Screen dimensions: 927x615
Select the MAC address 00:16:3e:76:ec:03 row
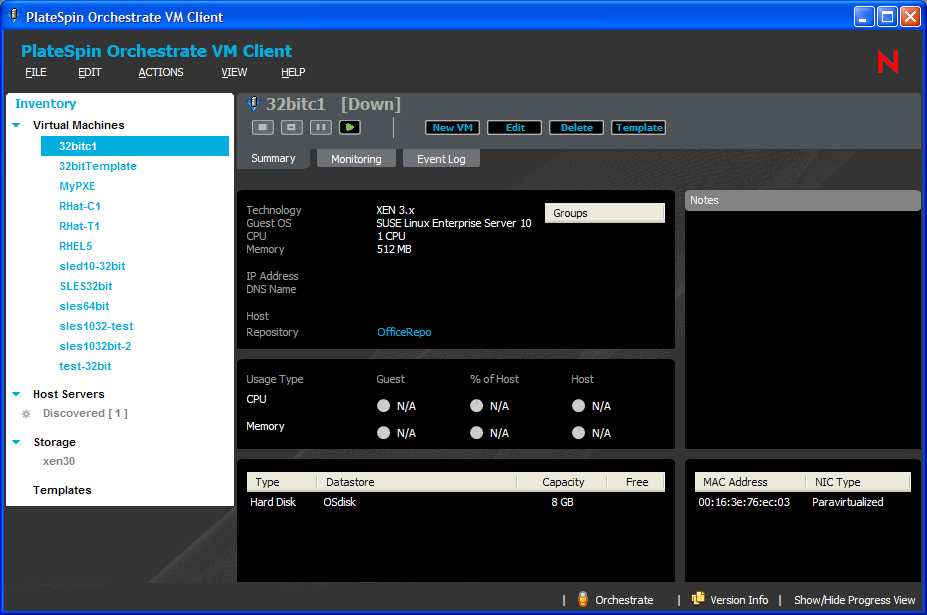(803, 502)
